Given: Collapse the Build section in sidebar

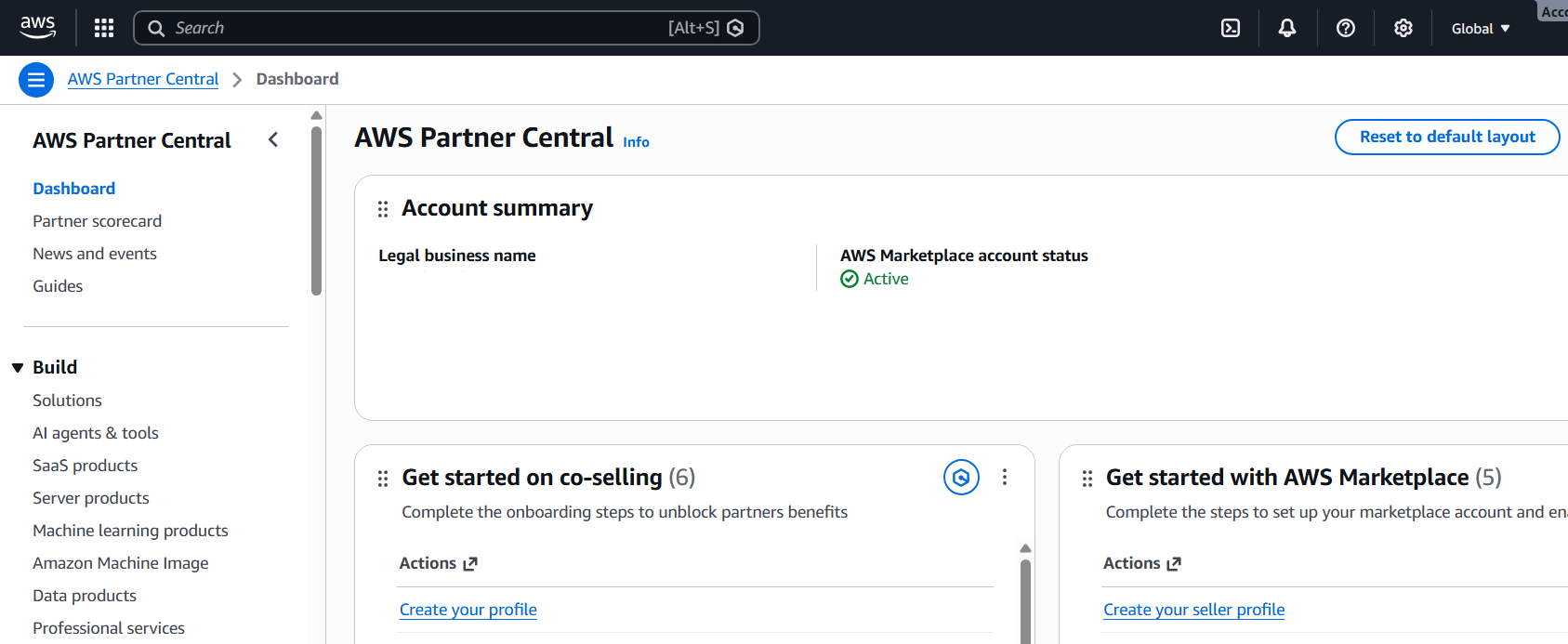Looking at the screenshot, I should point(18,368).
